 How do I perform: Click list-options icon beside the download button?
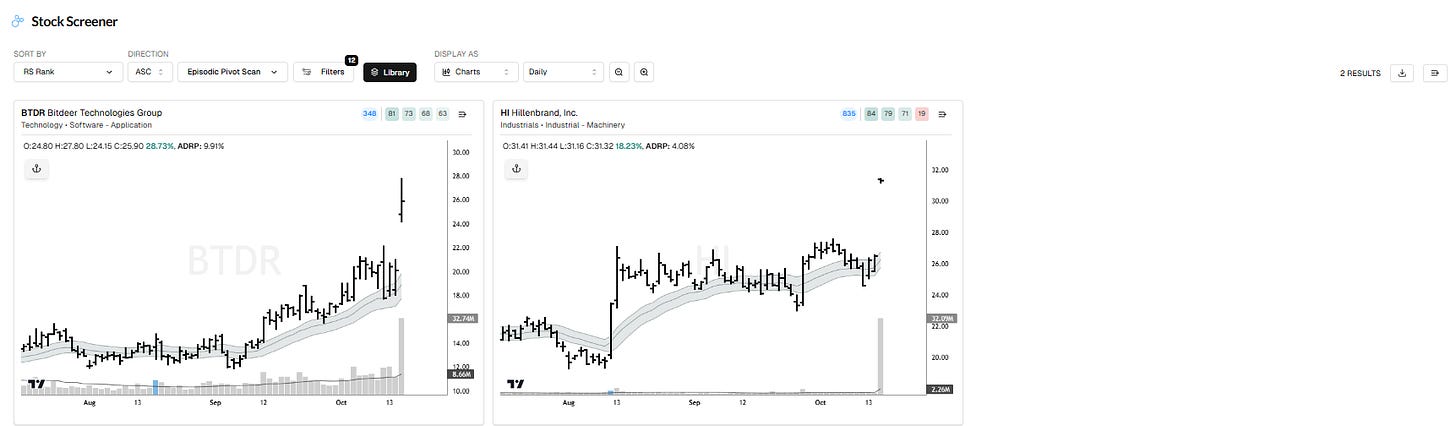pos(1433,73)
